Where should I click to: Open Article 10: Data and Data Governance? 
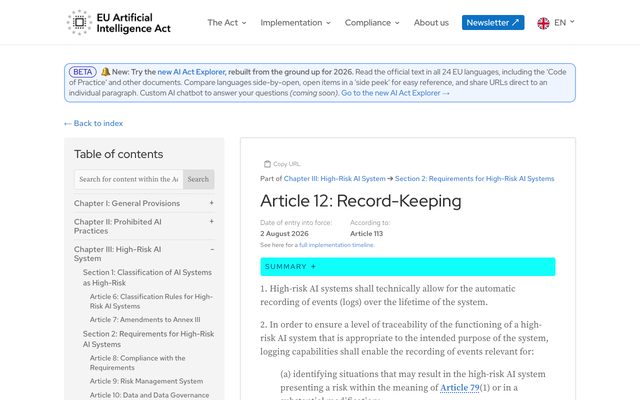[x=149, y=395]
